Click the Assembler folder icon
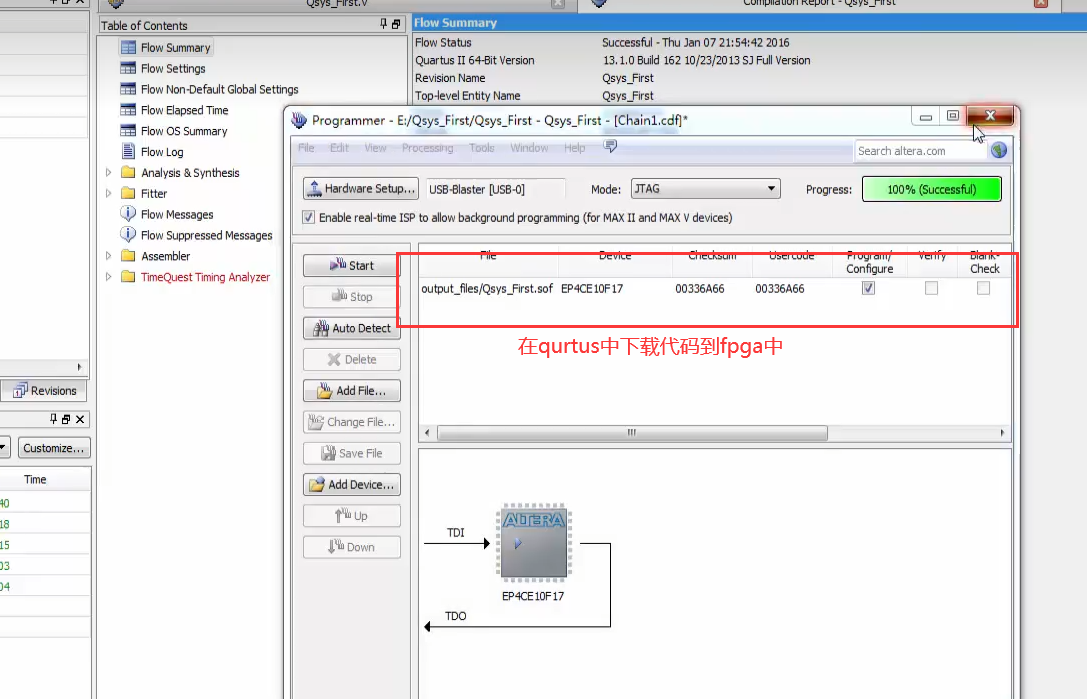 [128, 256]
